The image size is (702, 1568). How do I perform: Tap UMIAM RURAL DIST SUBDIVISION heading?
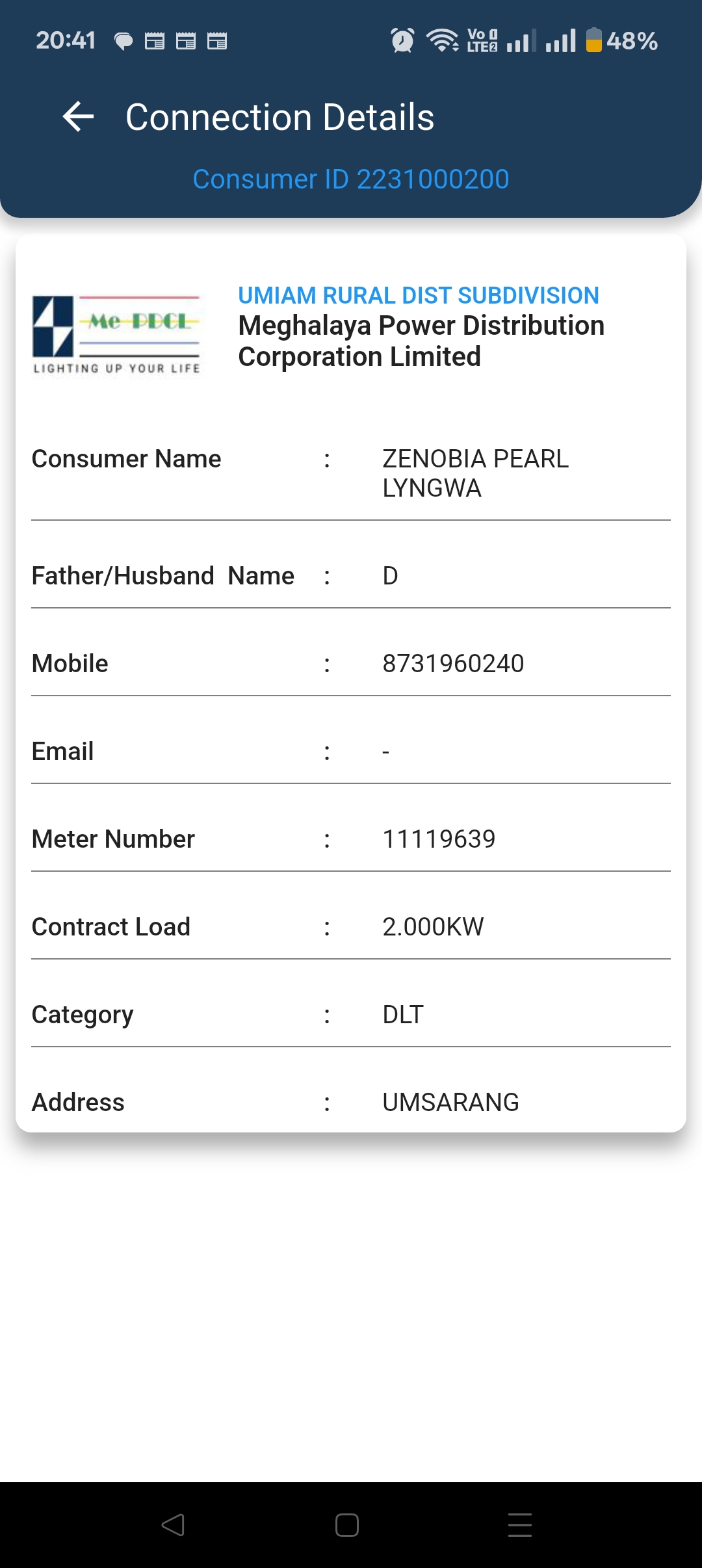pos(418,296)
